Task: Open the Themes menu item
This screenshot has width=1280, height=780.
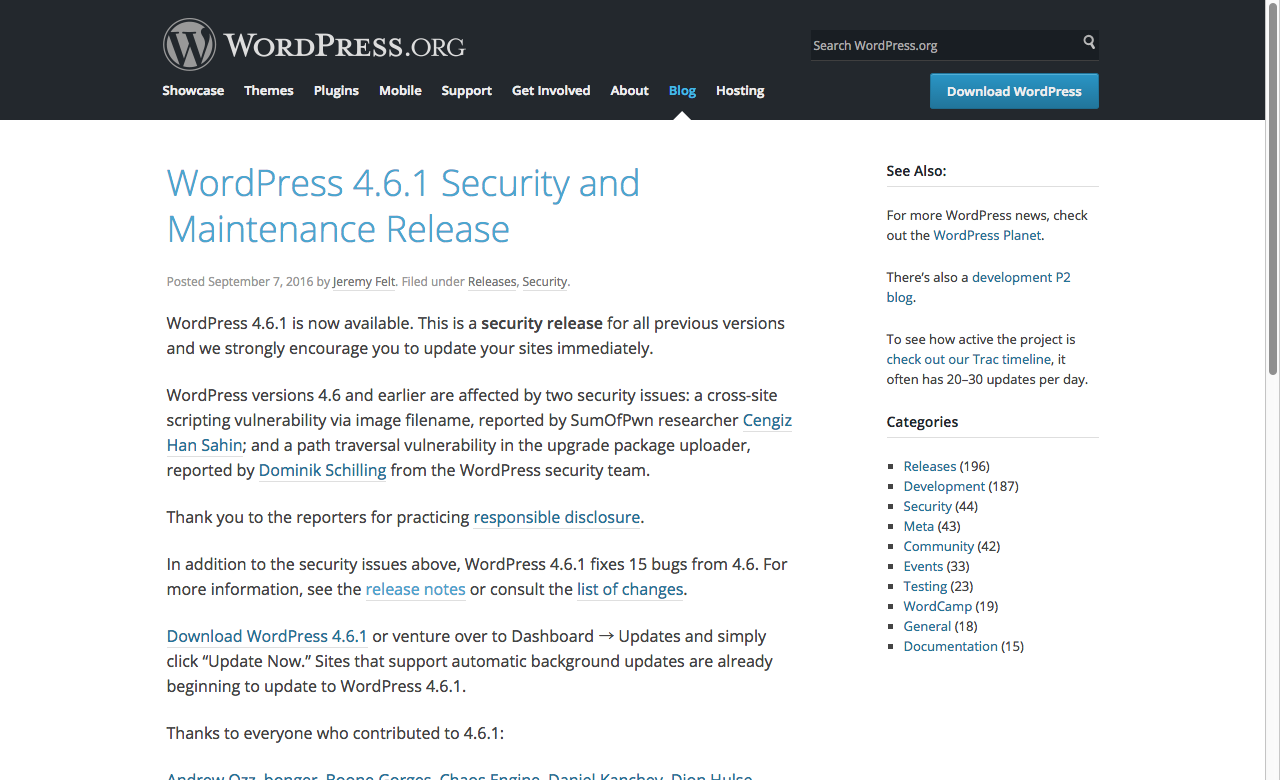Action: click(269, 90)
